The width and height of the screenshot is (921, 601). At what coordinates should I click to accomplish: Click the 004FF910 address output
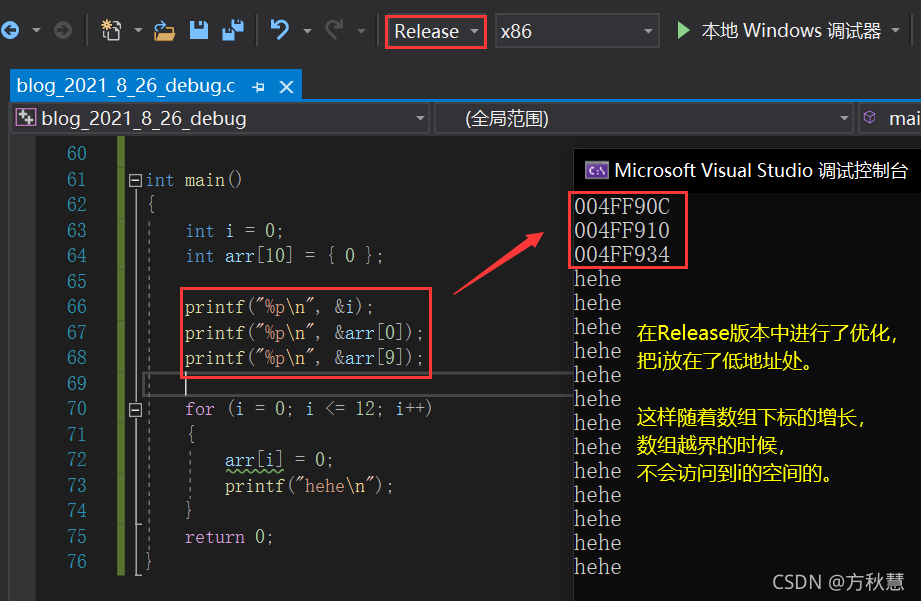[621, 230]
